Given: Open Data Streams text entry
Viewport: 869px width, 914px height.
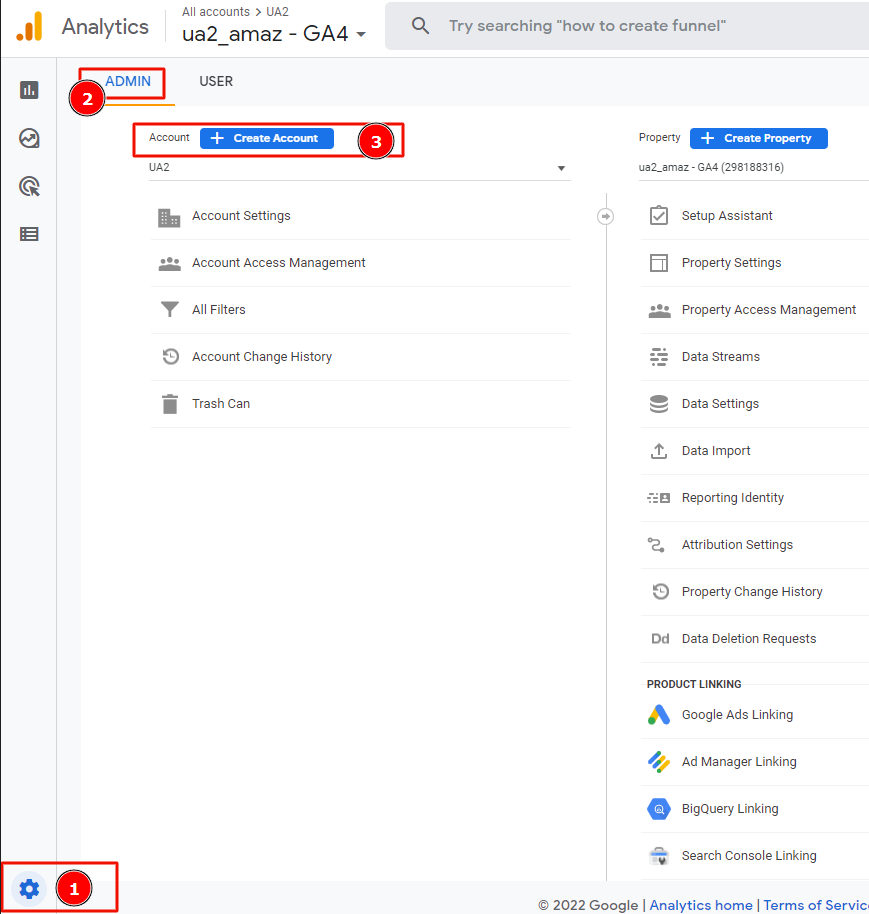Looking at the screenshot, I should click(x=721, y=357).
